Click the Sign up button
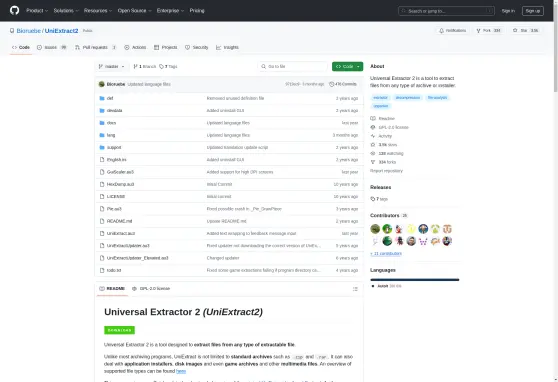This screenshot has height=382, width=558. pos(533,11)
